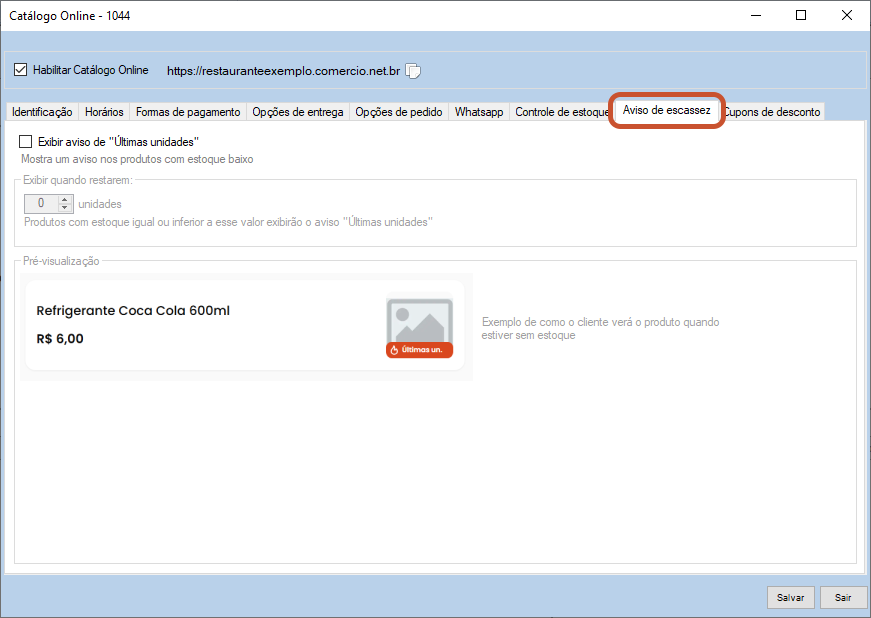This screenshot has height=618, width=871.
Task: Open the Formas de pagamento tab
Action: pos(188,112)
